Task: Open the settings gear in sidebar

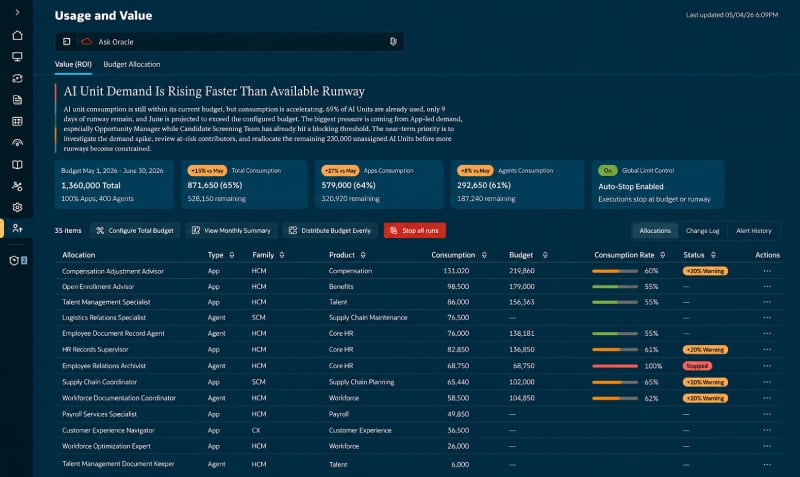Action: tap(17, 207)
